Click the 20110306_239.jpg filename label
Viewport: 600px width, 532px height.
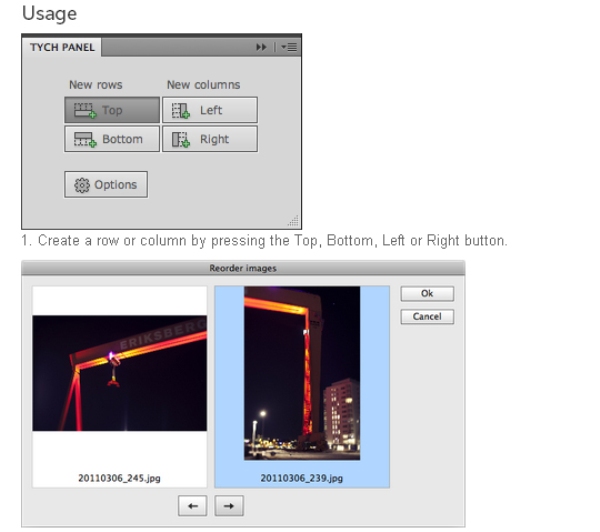pyautogui.click(x=302, y=478)
